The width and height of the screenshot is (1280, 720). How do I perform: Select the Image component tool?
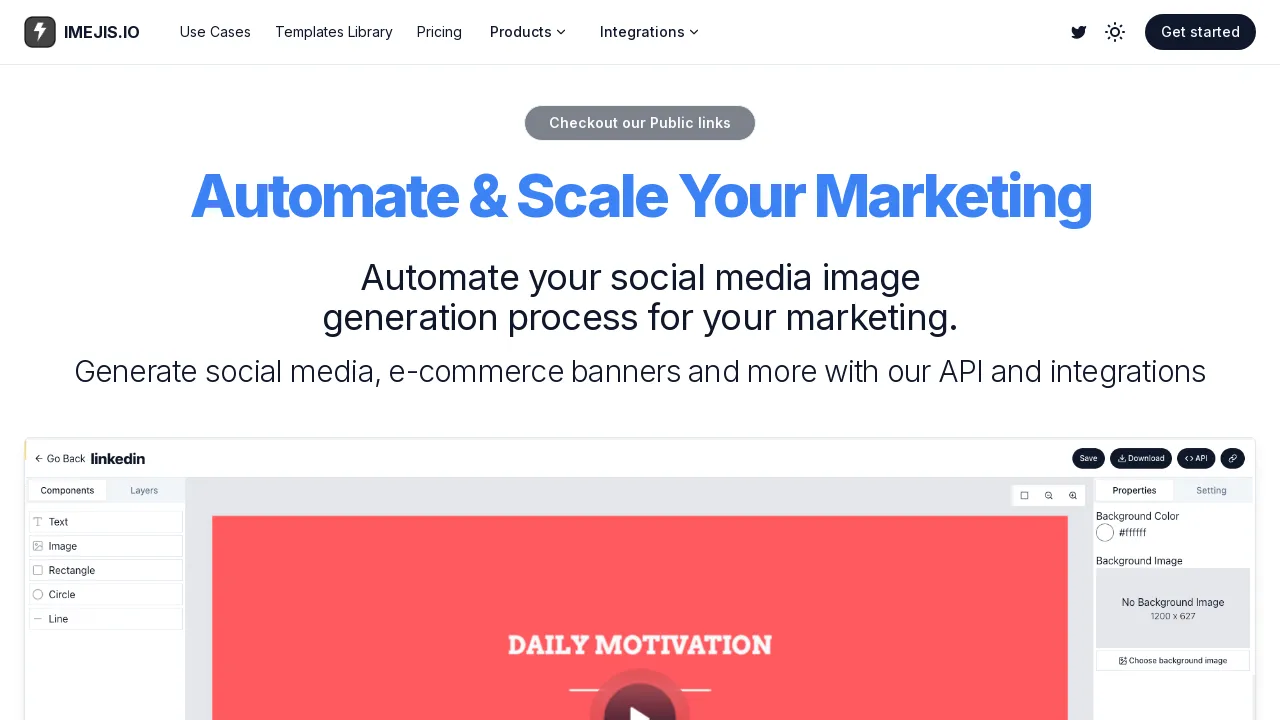coord(105,545)
